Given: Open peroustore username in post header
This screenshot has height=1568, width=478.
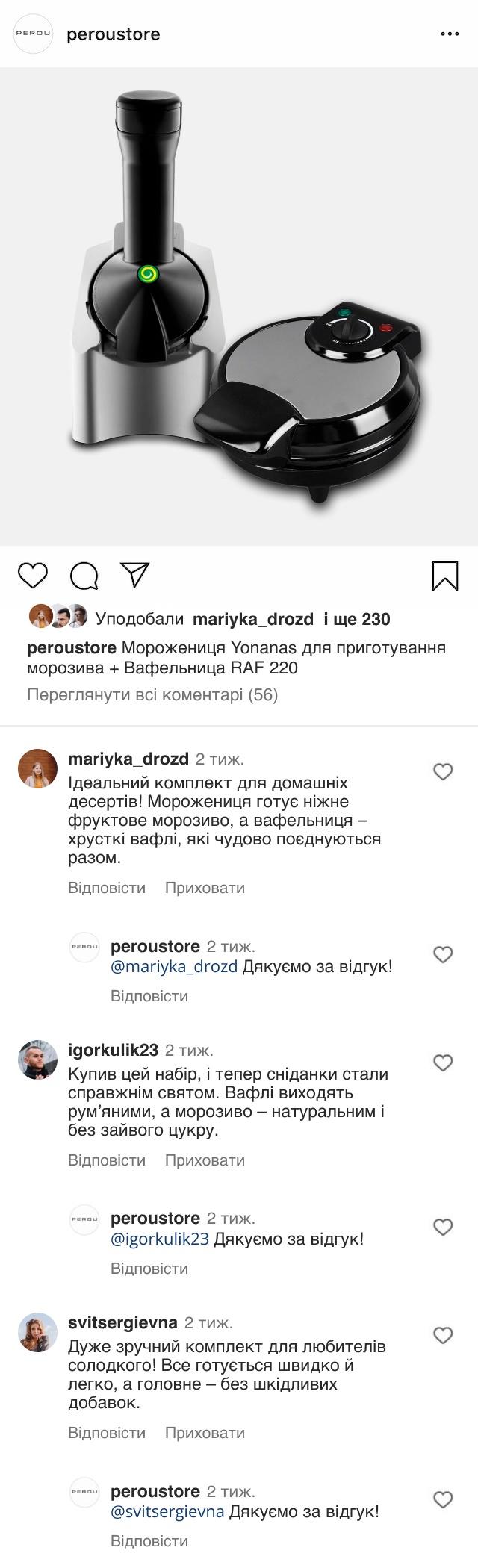Looking at the screenshot, I should pyautogui.click(x=114, y=34).
